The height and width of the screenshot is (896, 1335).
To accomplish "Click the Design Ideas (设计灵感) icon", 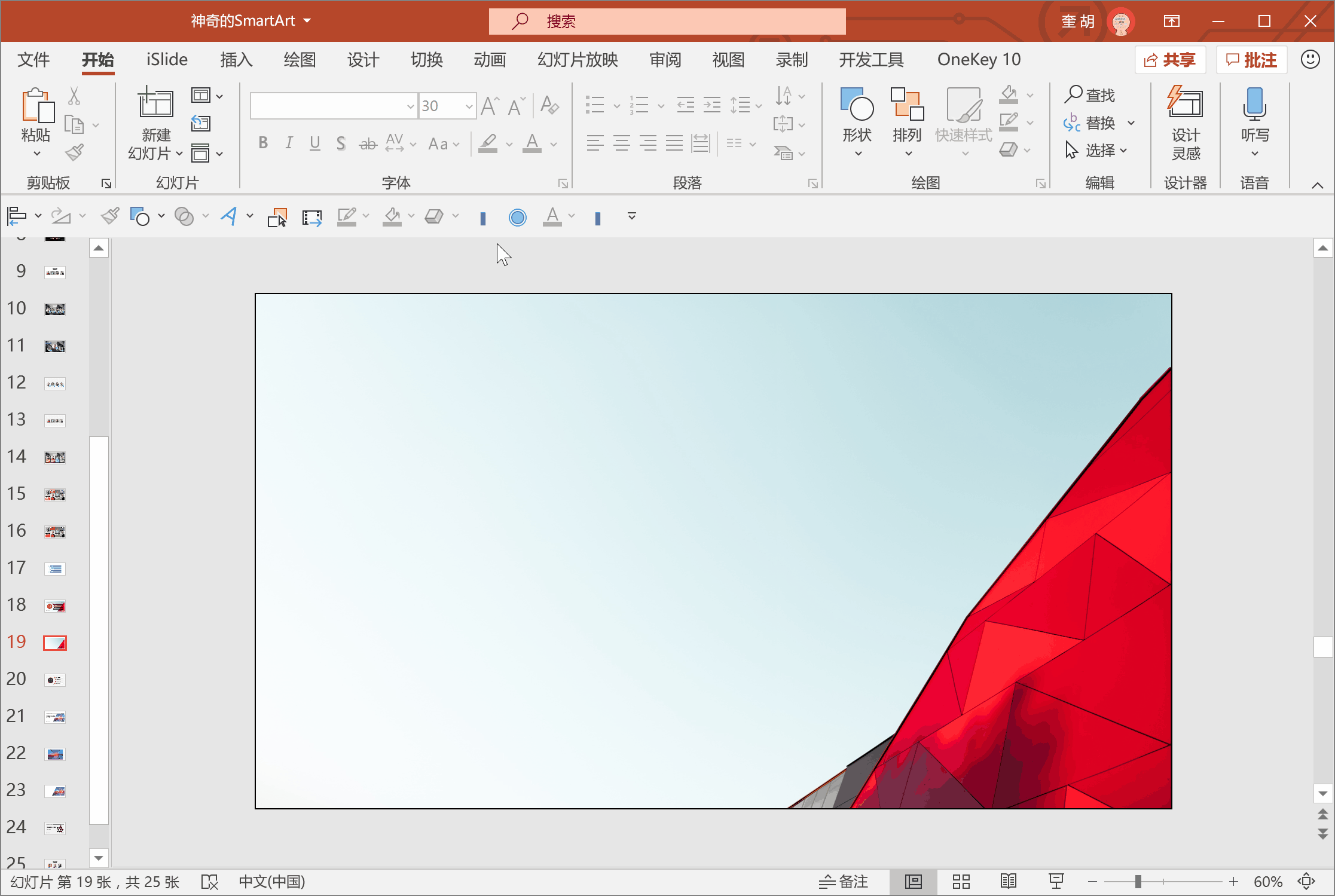I will tap(1186, 123).
